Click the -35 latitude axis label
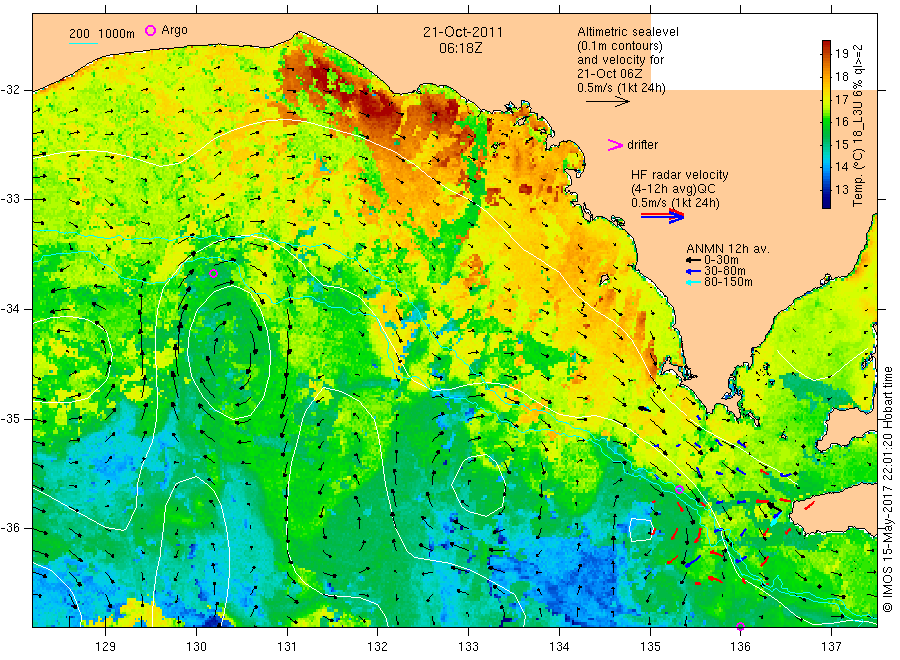The height and width of the screenshot is (660, 900). pos(10,418)
